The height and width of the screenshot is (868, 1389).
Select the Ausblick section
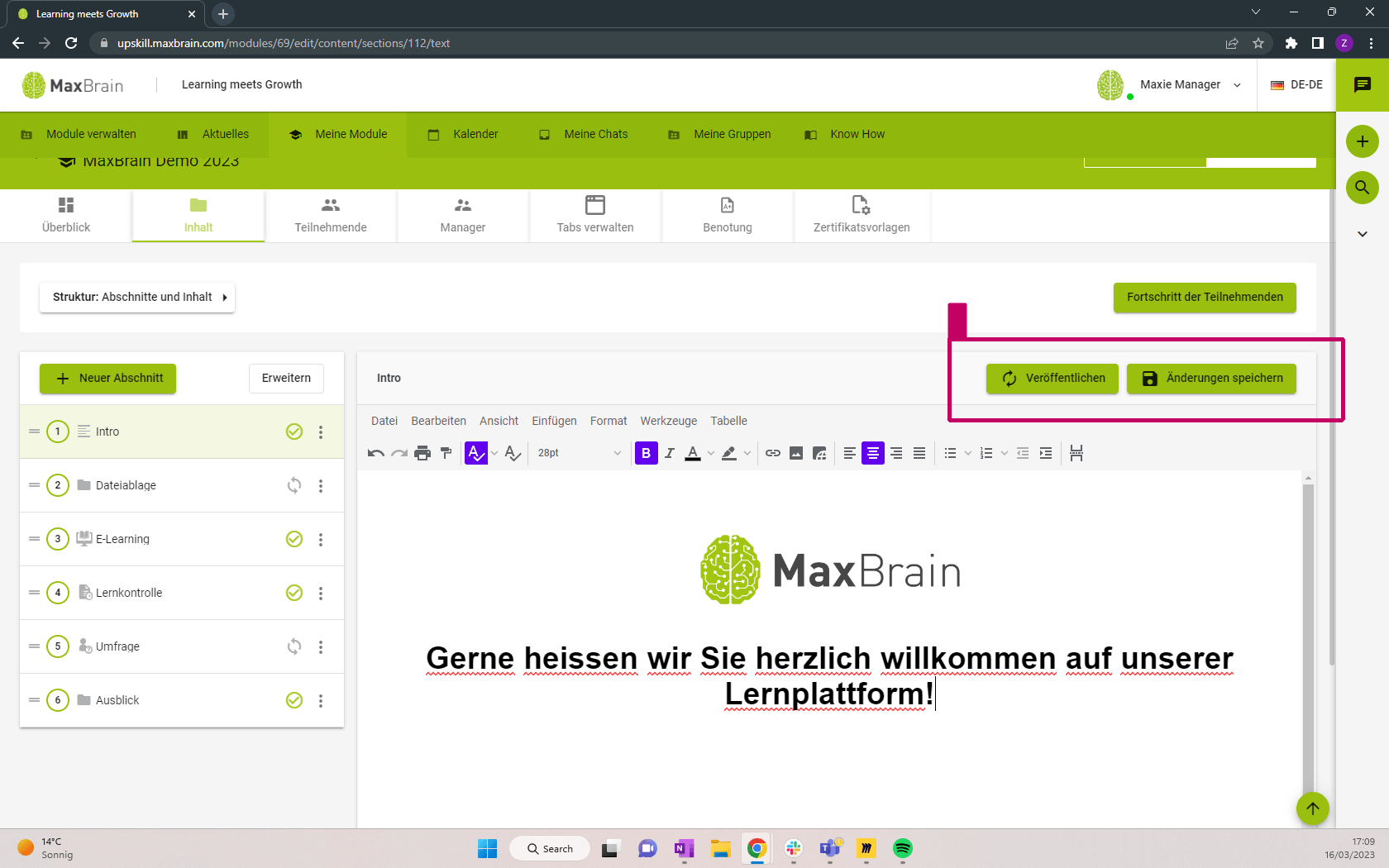[x=182, y=700]
